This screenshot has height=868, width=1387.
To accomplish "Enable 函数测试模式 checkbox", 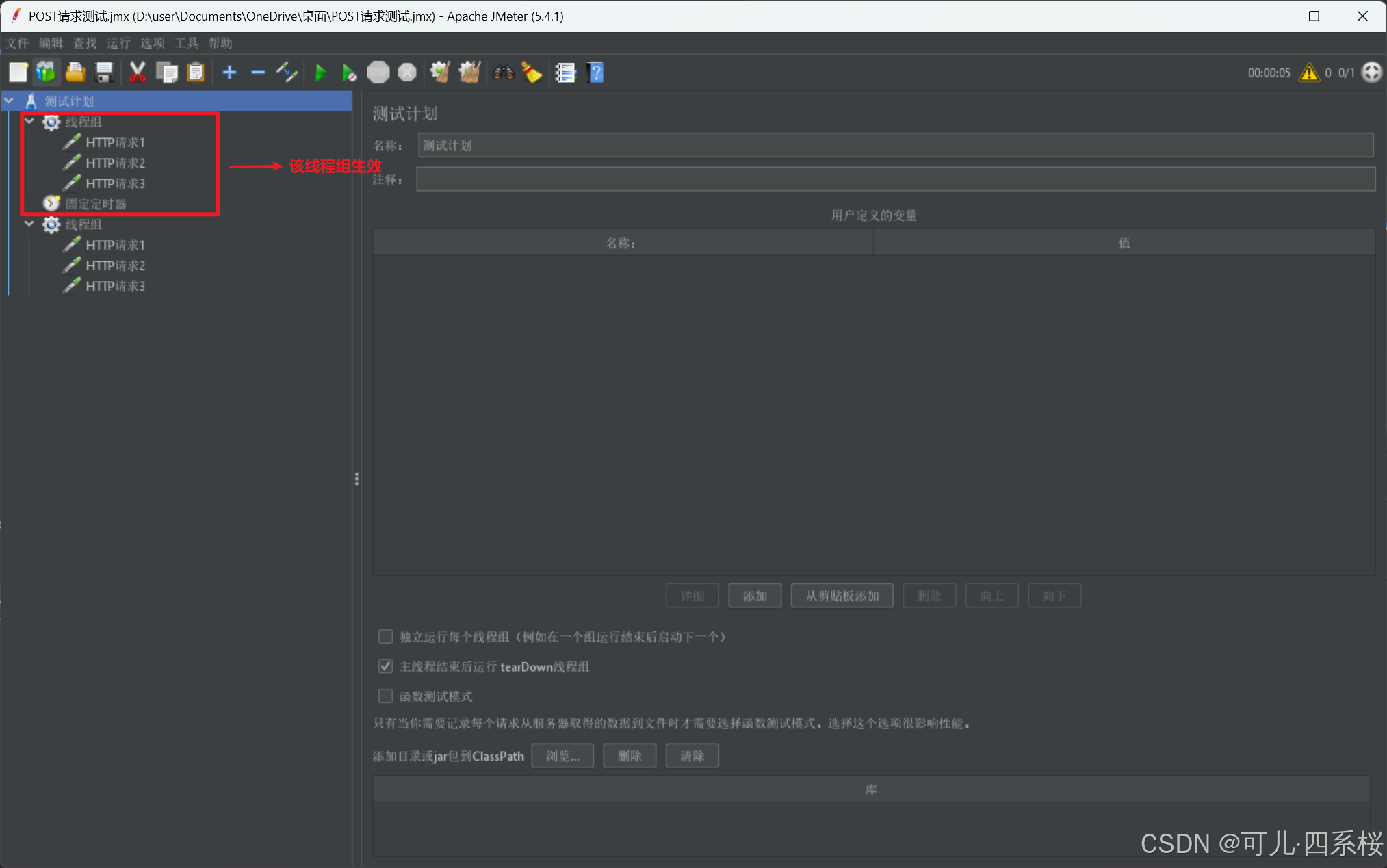I will click(x=386, y=696).
